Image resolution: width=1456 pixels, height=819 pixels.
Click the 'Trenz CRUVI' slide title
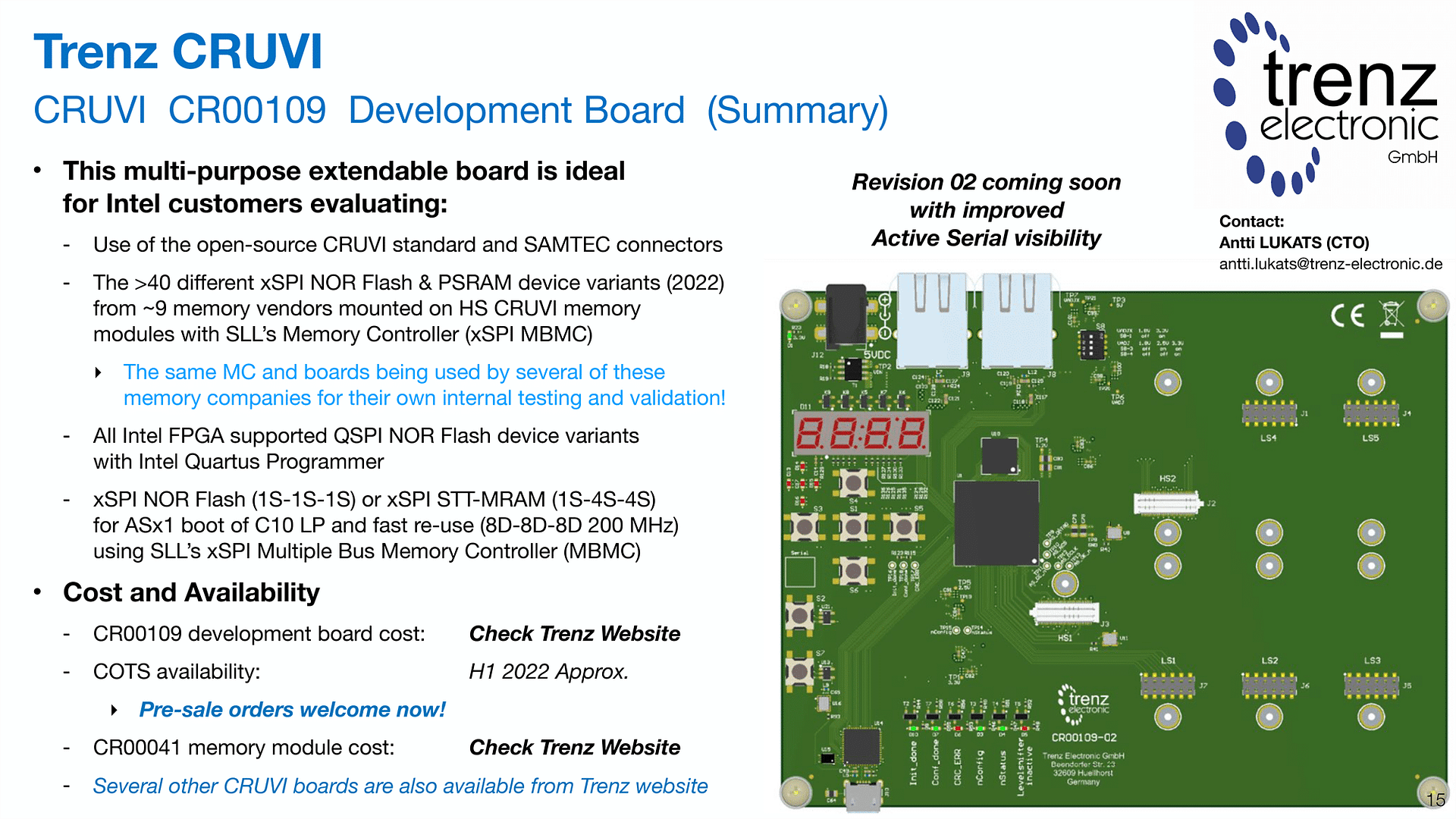tap(178, 52)
